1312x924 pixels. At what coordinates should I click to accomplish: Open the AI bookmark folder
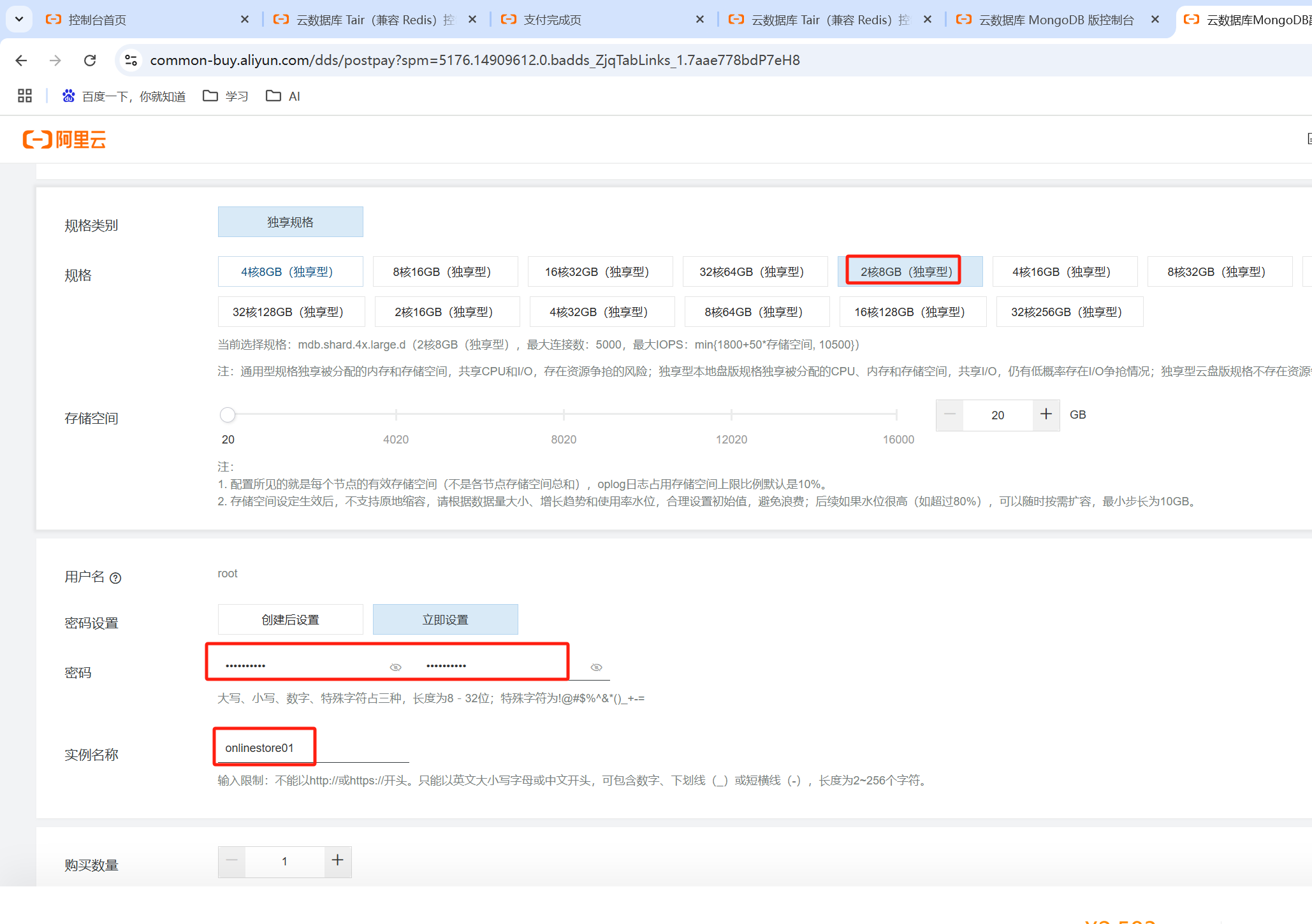(x=283, y=96)
